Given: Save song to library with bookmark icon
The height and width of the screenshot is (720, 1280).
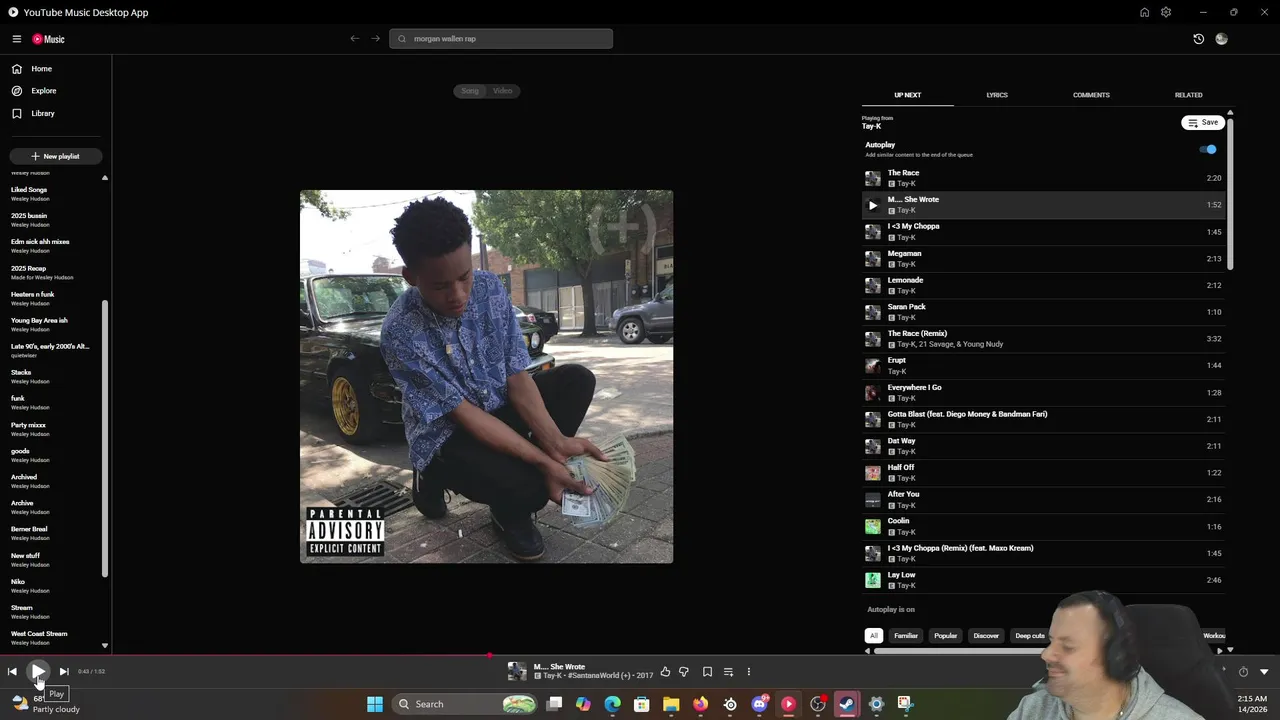Looking at the screenshot, I should pyautogui.click(x=707, y=672).
